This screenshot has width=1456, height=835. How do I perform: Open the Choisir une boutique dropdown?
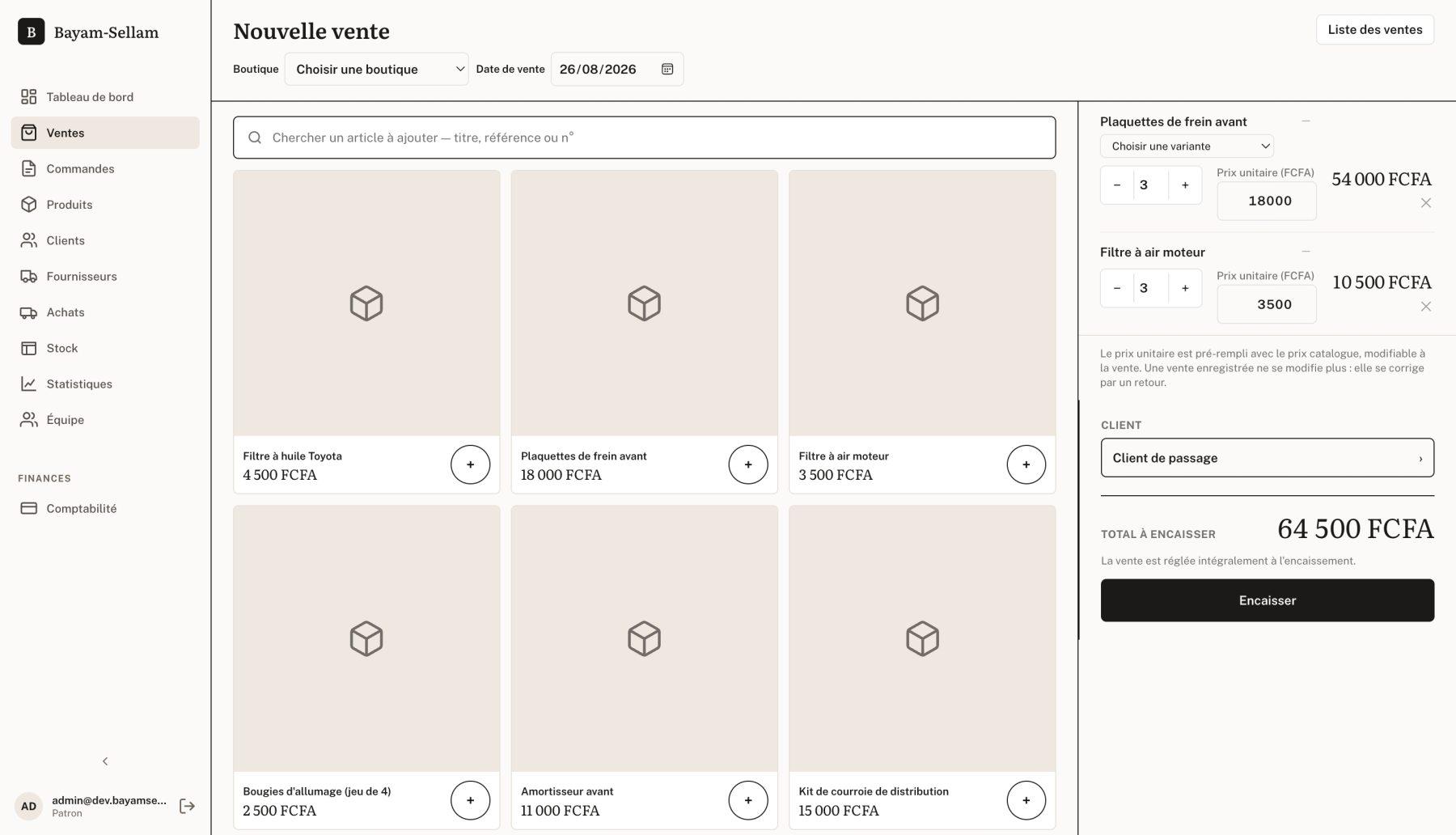pyautogui.click(x=377, y=70)
